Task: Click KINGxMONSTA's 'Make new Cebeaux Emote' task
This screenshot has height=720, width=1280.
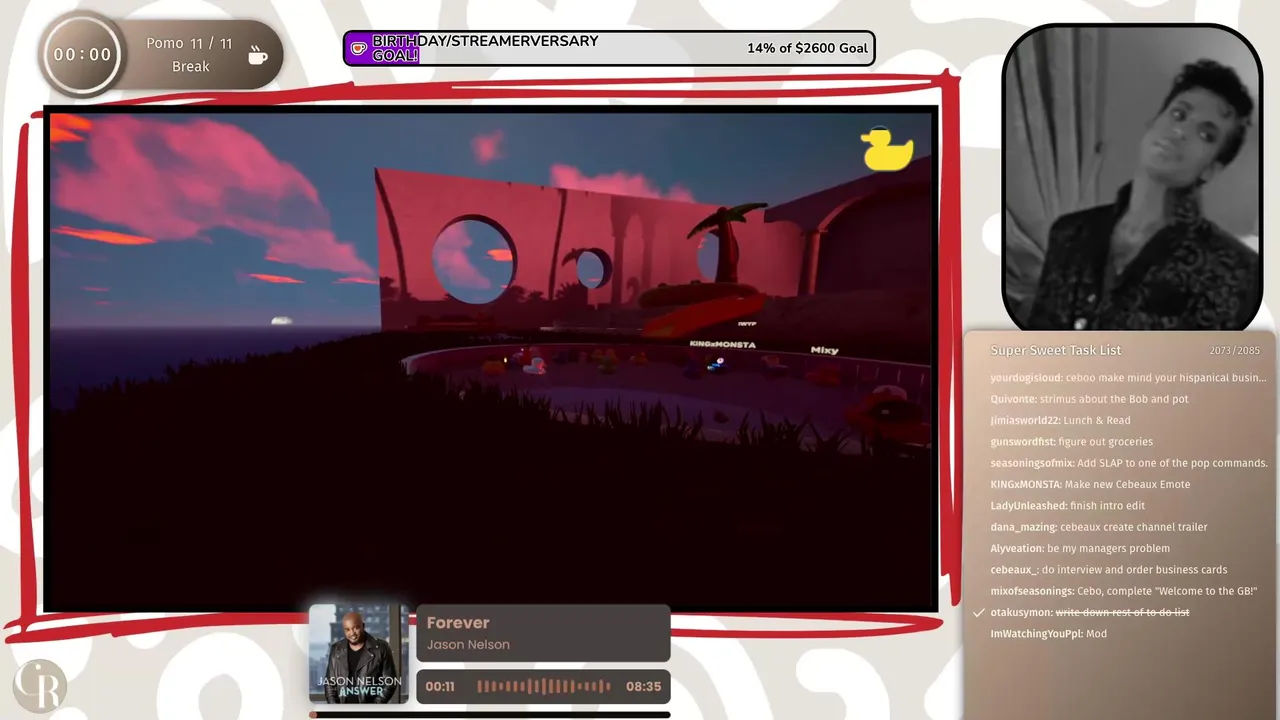Action: click(1090, 484)
